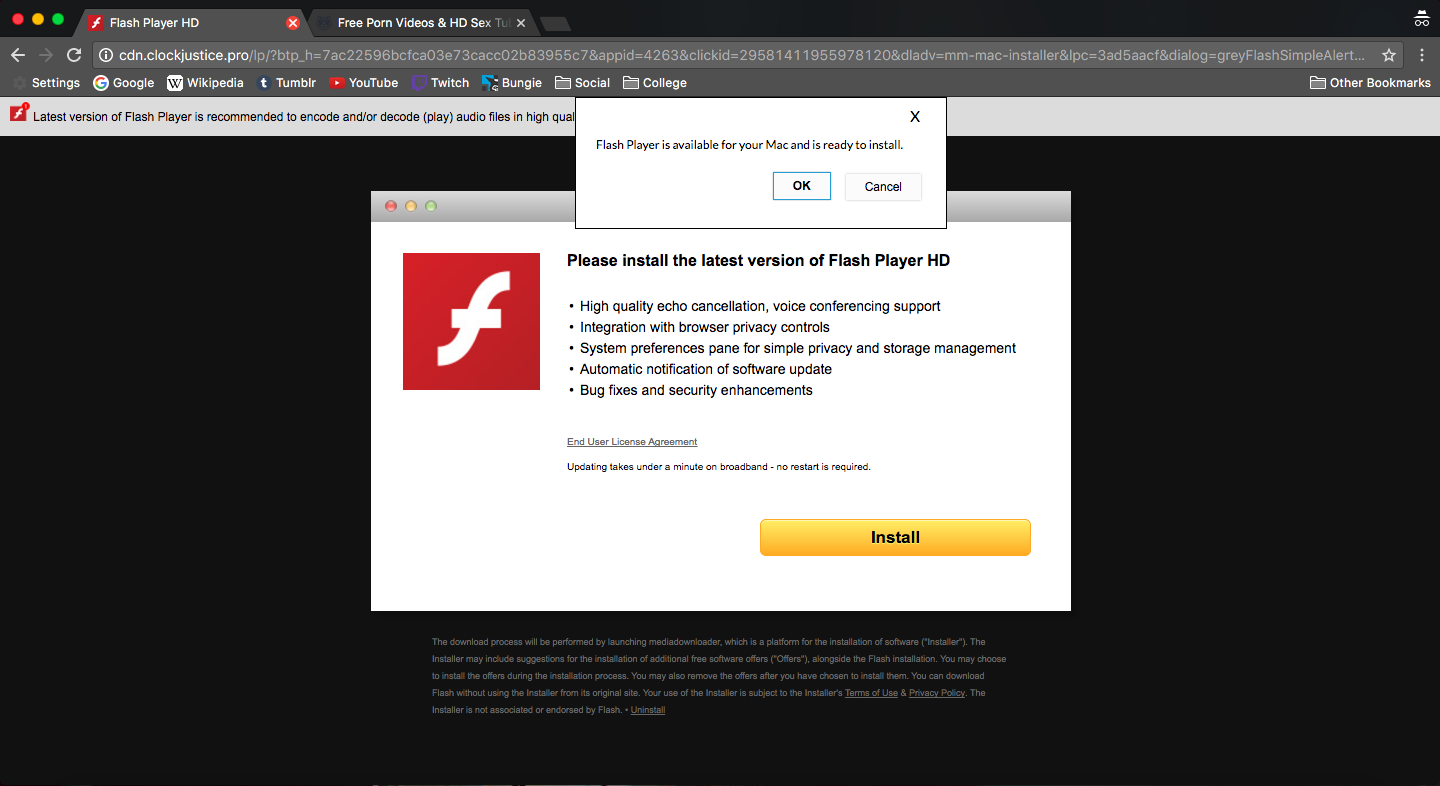
Task: Switch to the Free Porn Videos tab
Action: click(x=420, y=23)
